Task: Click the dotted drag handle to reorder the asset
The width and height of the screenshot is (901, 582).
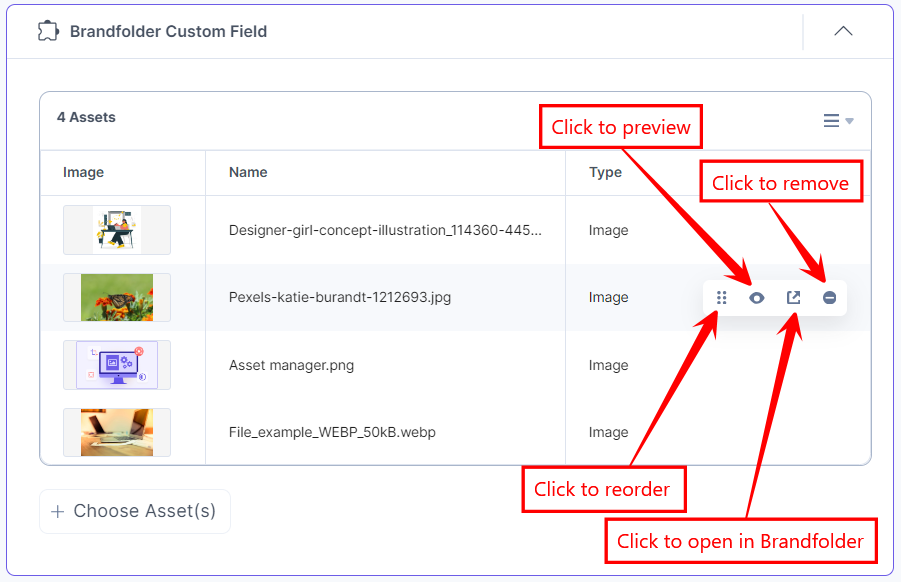Action: click(x=721, y=297)
